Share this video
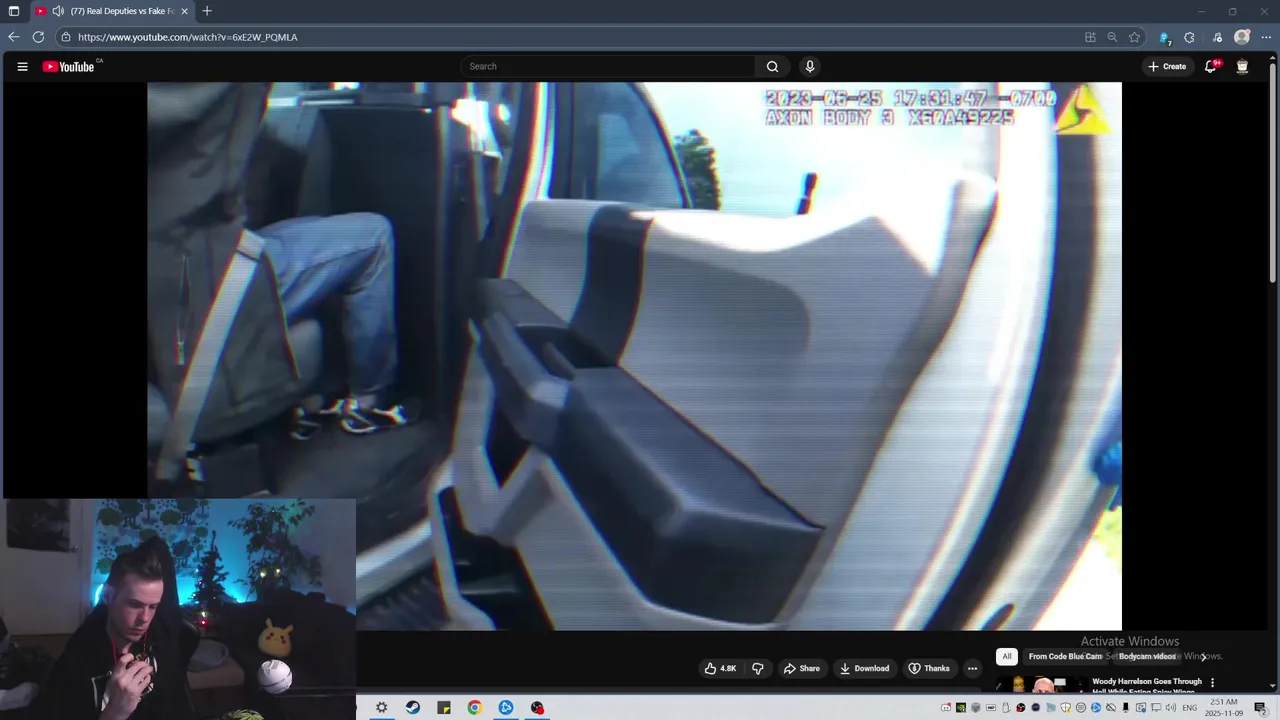Viewport: 1280px width, 720px height. pyautogui.click(x=802, y=668)
